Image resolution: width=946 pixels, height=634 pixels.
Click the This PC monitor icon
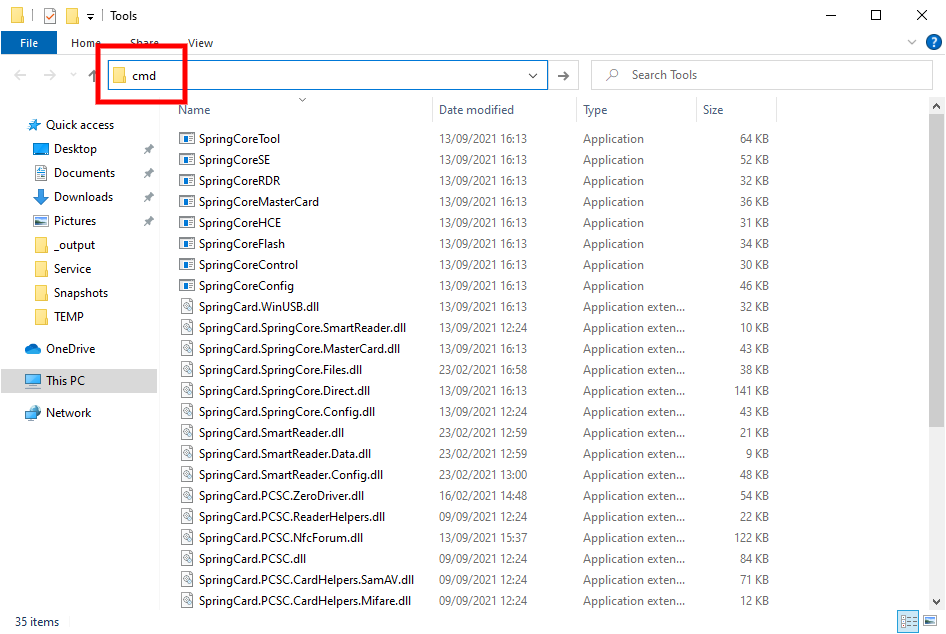33,381
